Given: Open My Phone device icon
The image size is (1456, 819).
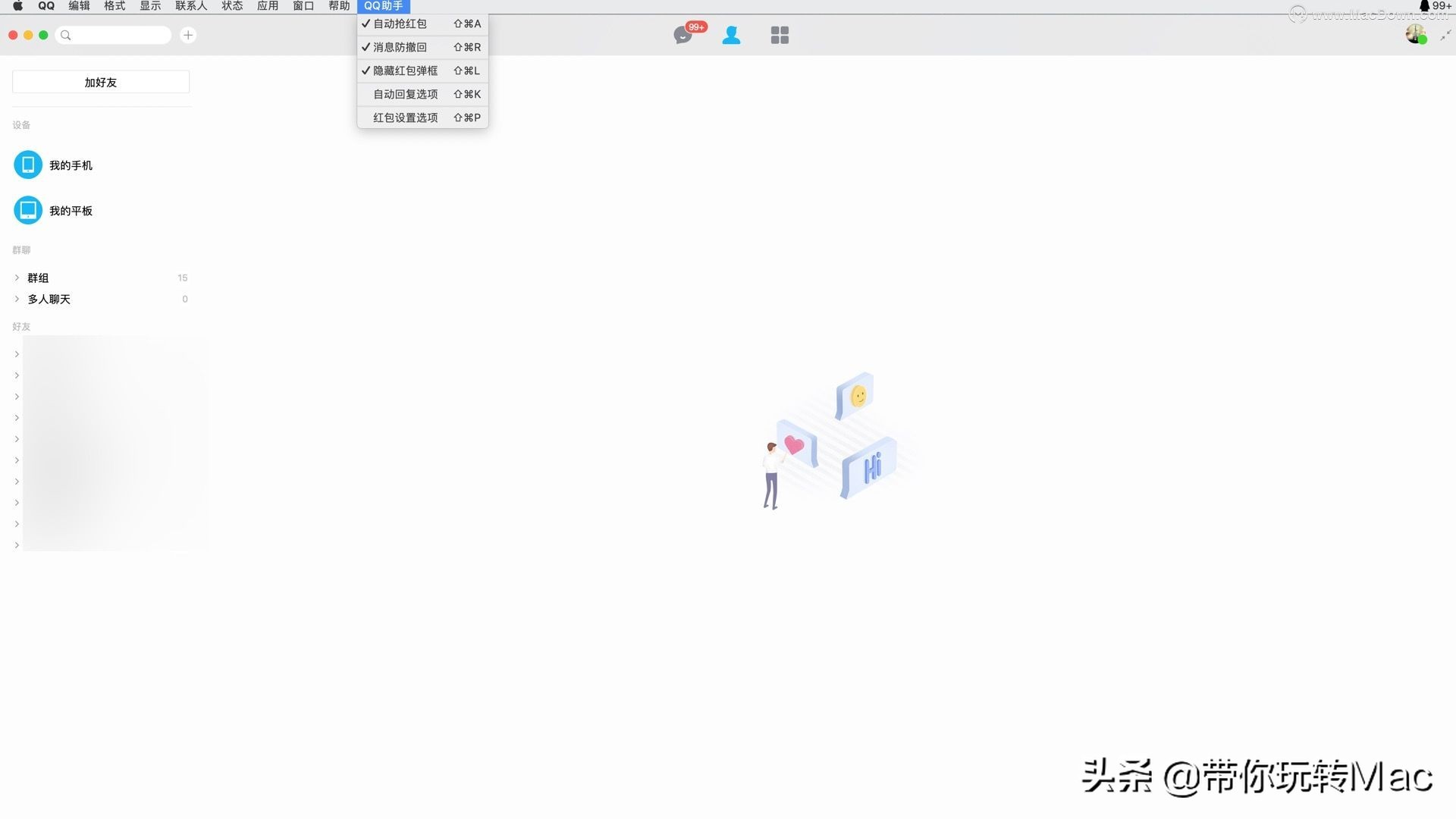Looking at the screenshot, I should point(28,165).
